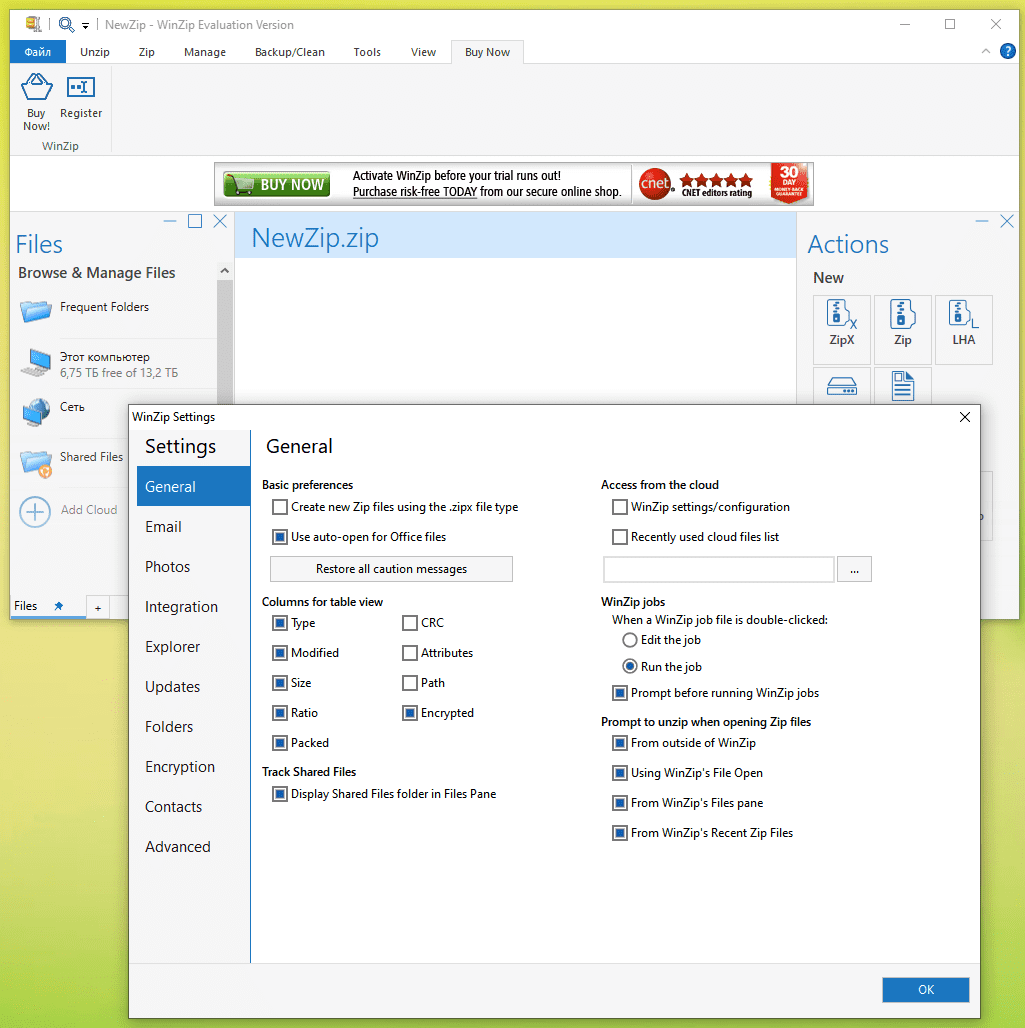The width and height of the screenshot is (1025, 1028).
Task: Click the cloud path input field
Action: [x=719, y=569]
